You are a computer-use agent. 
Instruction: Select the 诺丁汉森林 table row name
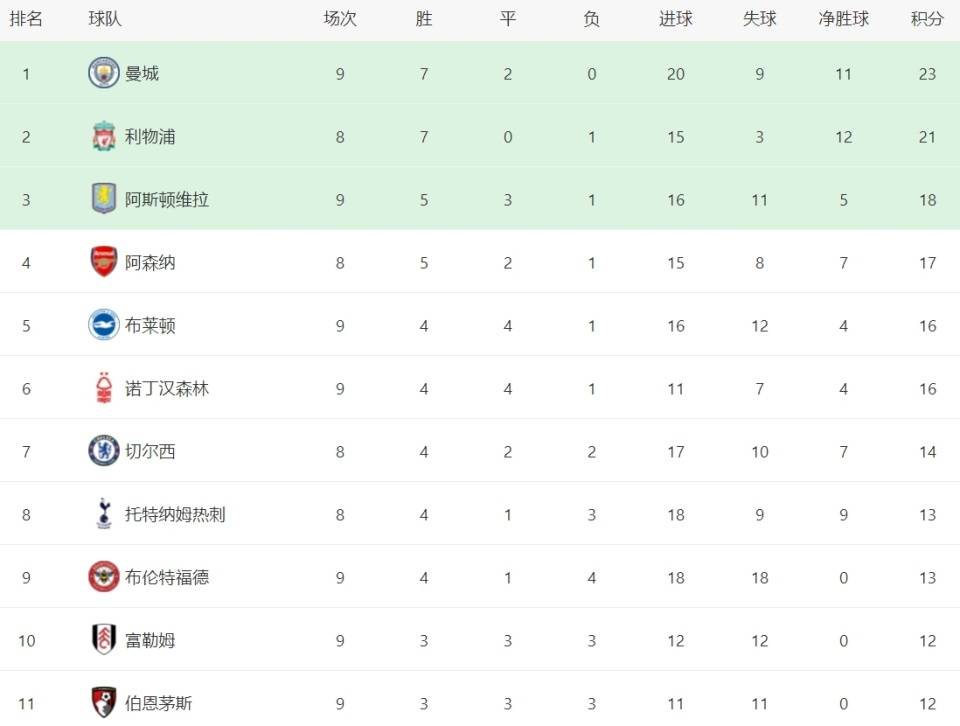click(x=167, y=389)
